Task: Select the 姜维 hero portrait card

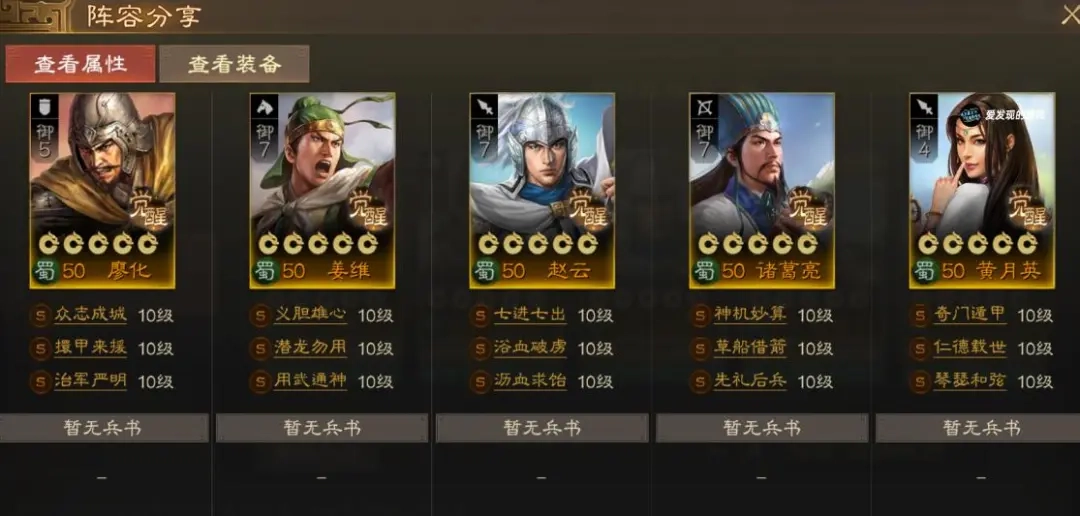Action: pos(322,191)
